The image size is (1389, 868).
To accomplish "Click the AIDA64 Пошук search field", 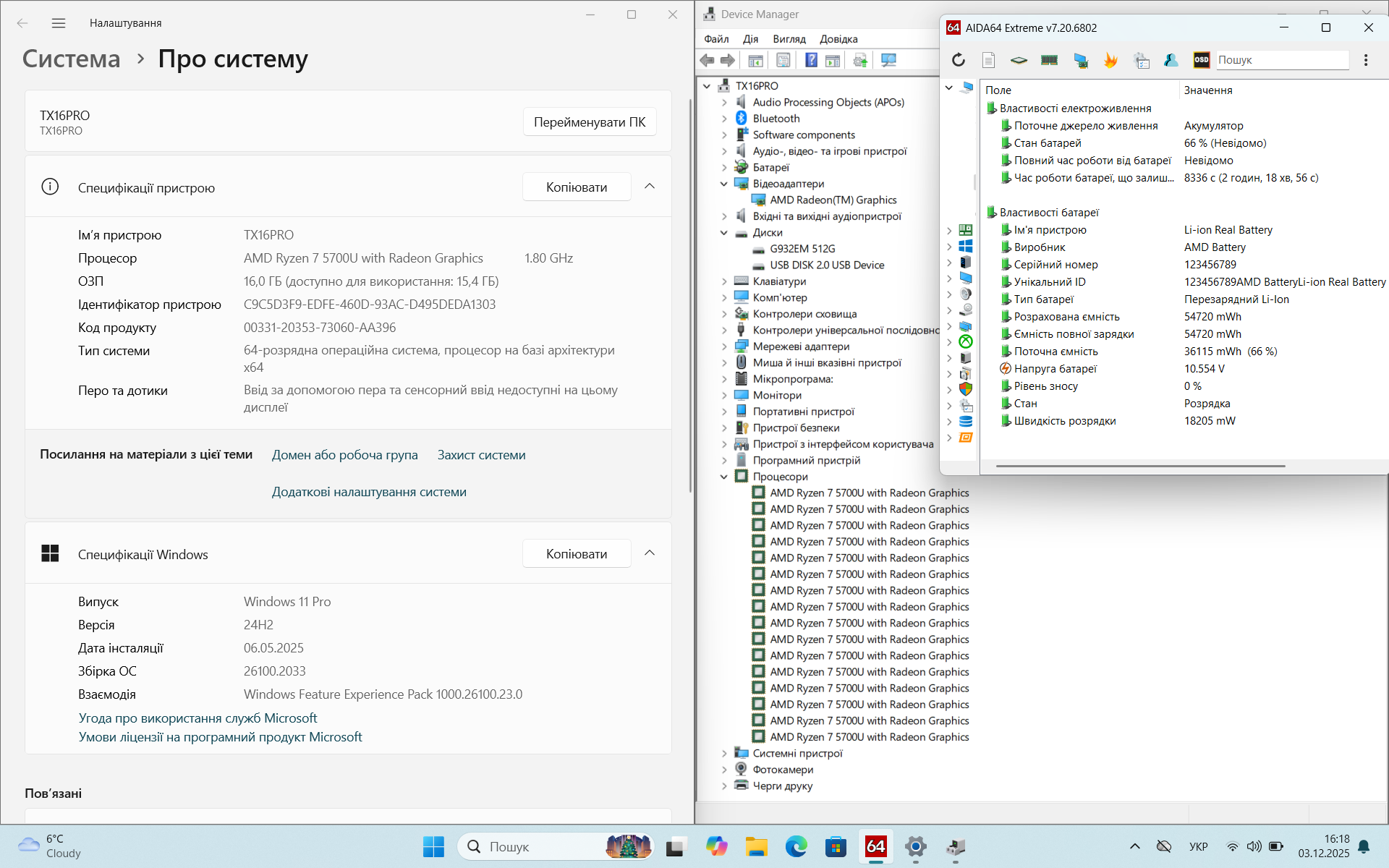I will click(x=1280, y=60).
